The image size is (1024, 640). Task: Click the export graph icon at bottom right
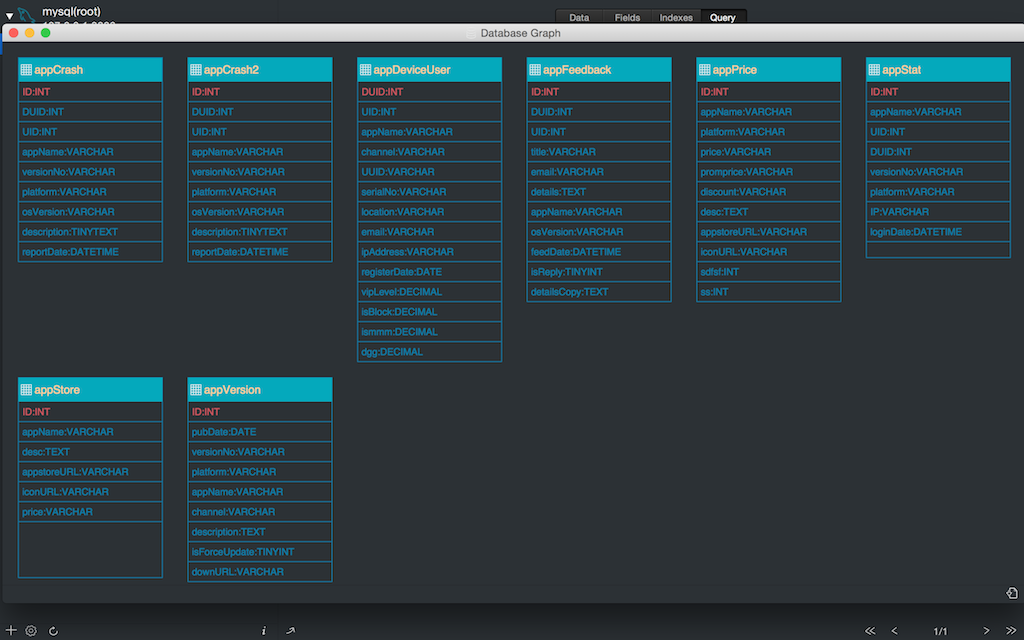pos(1012,593)
